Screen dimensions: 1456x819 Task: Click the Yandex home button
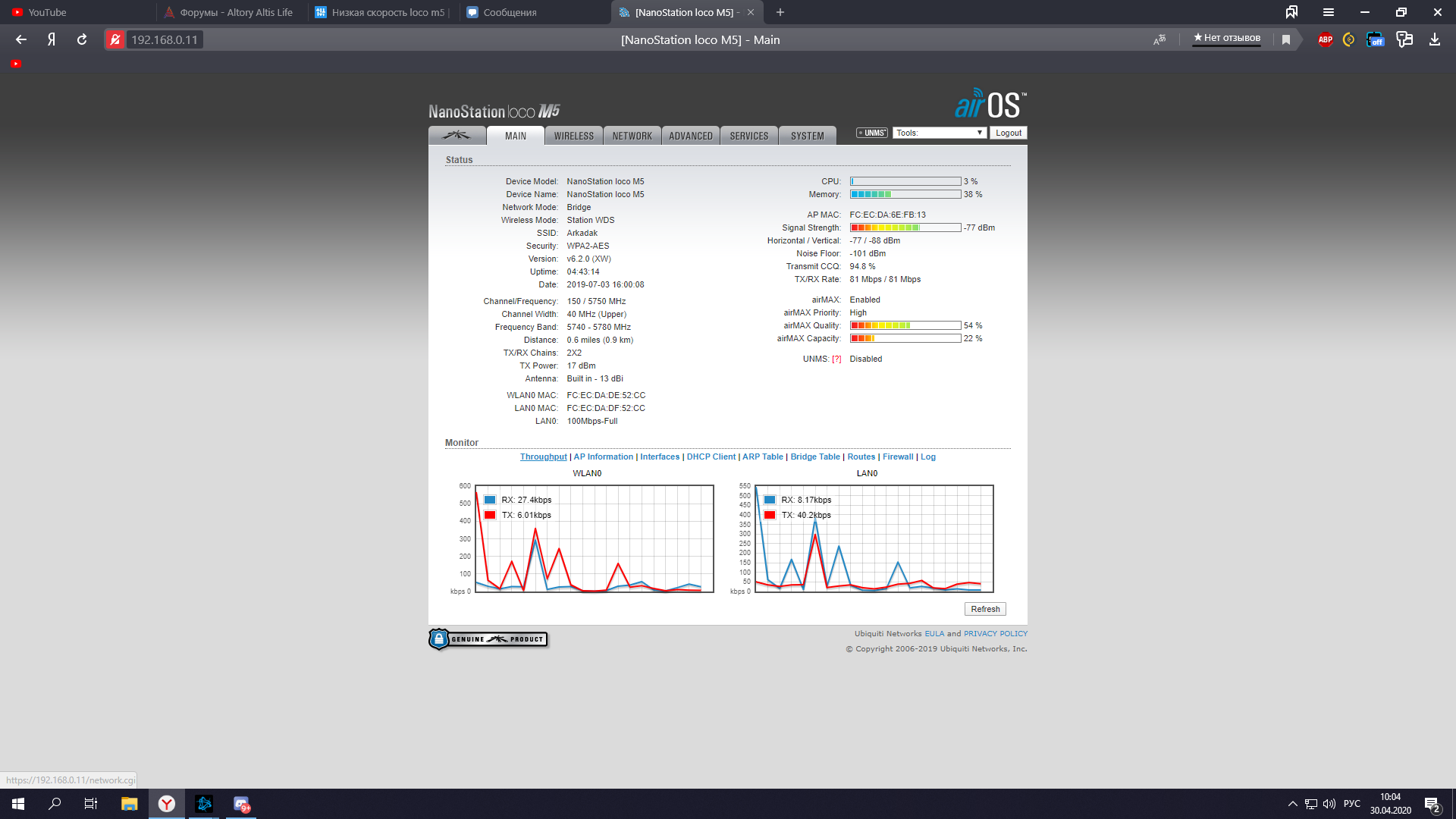pyautogui.click(x=52, y=39)
